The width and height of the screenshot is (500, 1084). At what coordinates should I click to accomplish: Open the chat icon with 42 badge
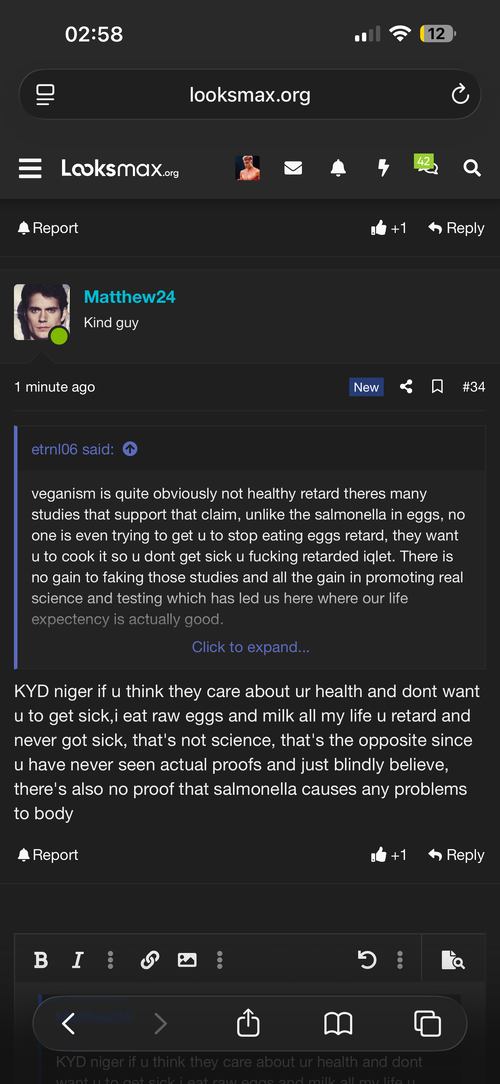(x=426, y=166)
